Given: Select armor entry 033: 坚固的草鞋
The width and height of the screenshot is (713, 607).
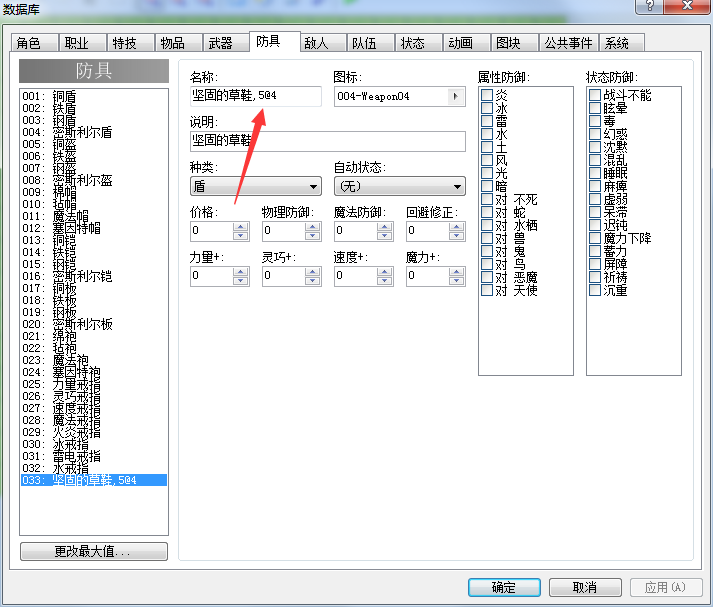Looking at the screenshot, I should [94, 480].
